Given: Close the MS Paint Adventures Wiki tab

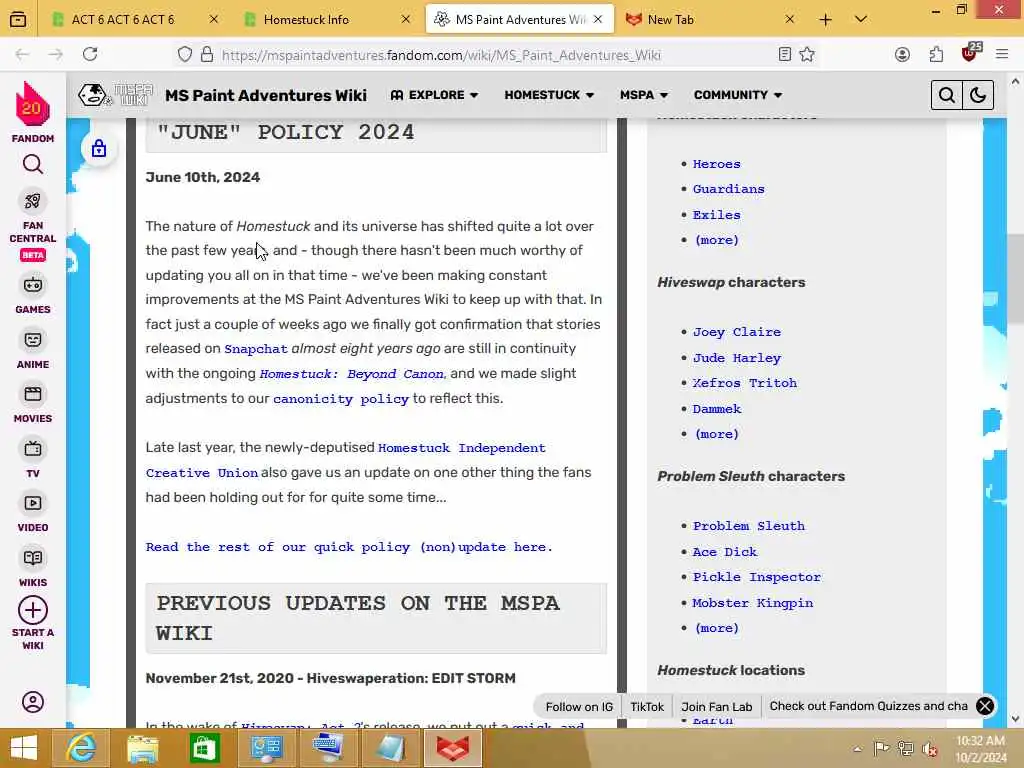Looking at the screenshot, I should 598,20.
